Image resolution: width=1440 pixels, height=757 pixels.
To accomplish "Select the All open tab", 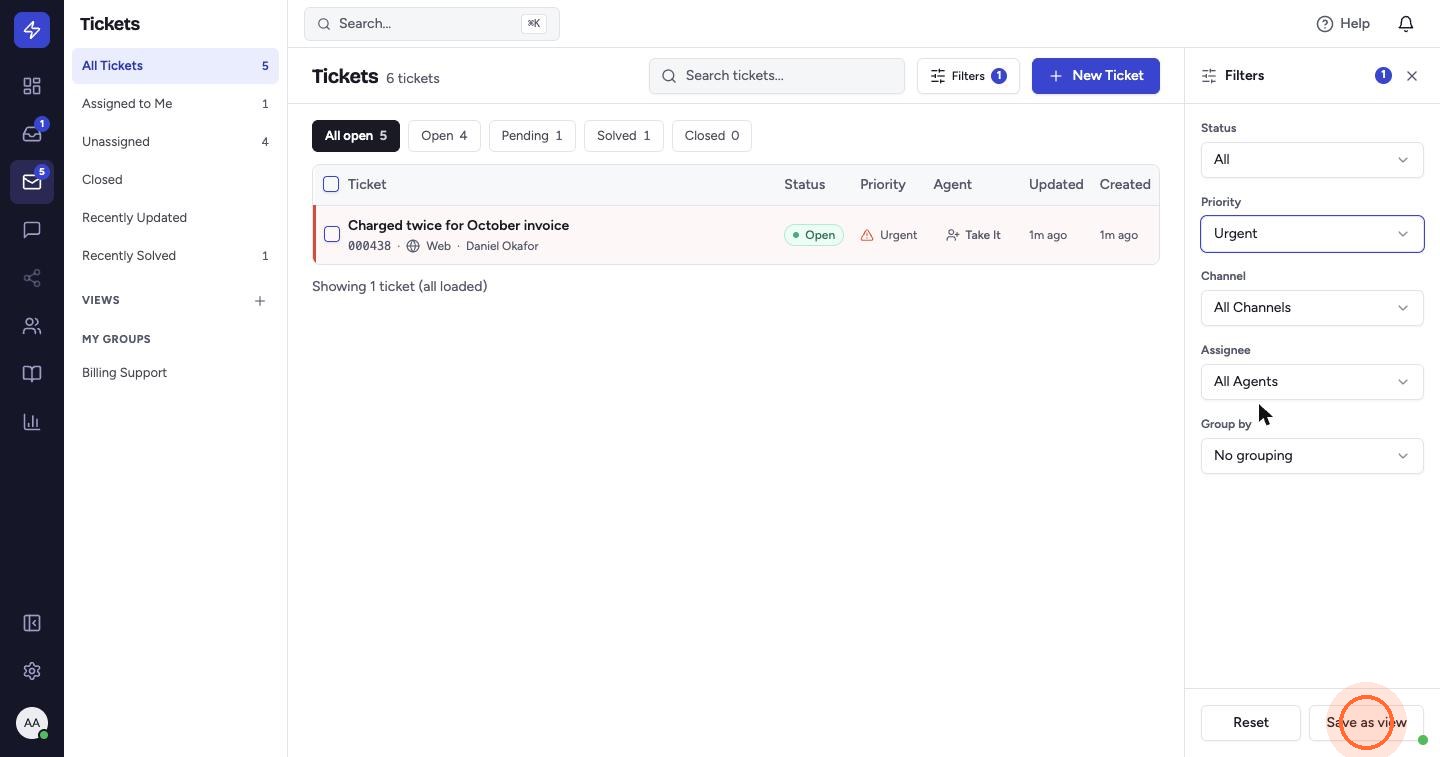I will 356,136.
